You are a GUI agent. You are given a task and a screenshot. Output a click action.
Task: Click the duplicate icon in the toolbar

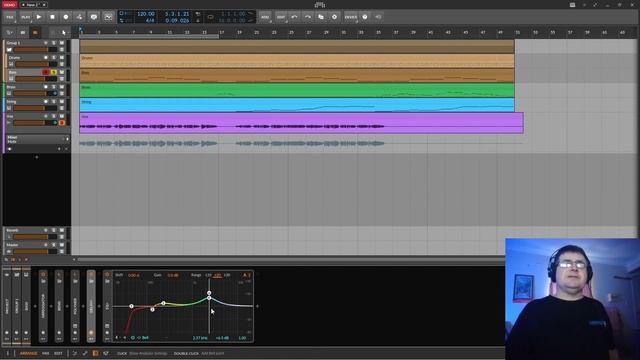point(321,17)
